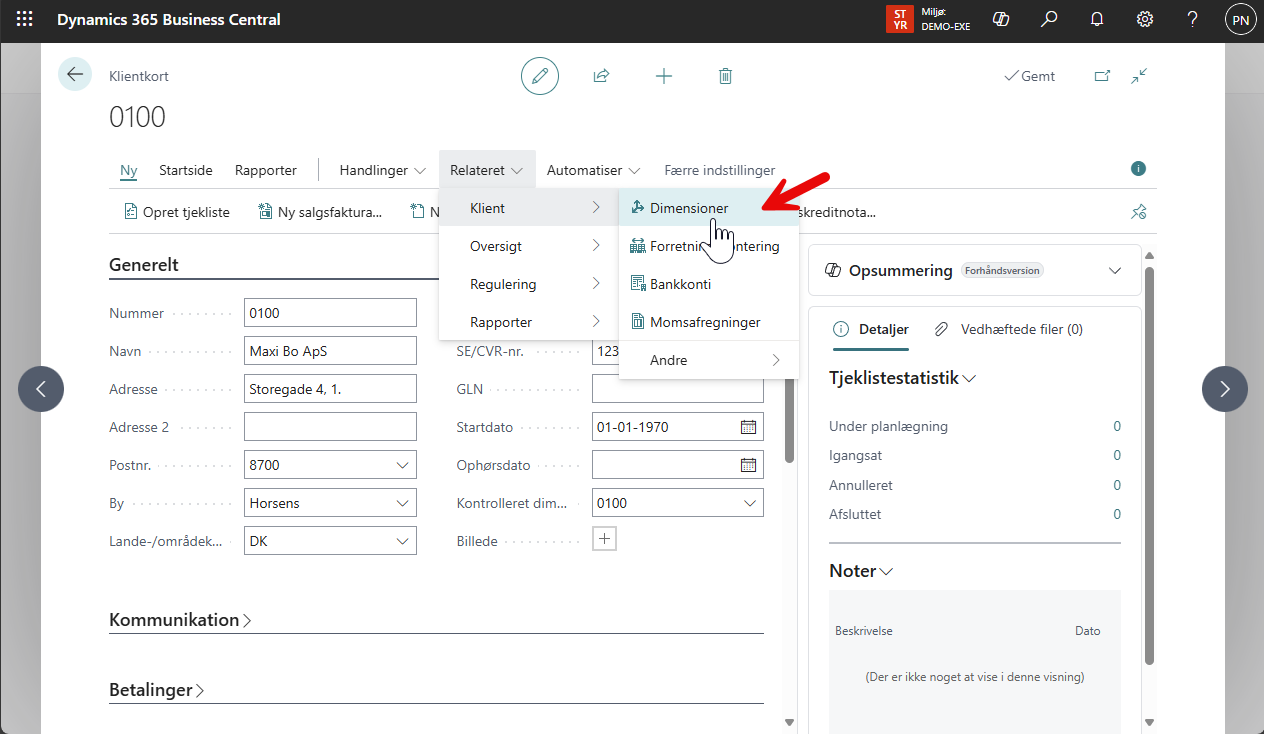
Task: Click the plus icon to add new
Action: coord(663,76)
